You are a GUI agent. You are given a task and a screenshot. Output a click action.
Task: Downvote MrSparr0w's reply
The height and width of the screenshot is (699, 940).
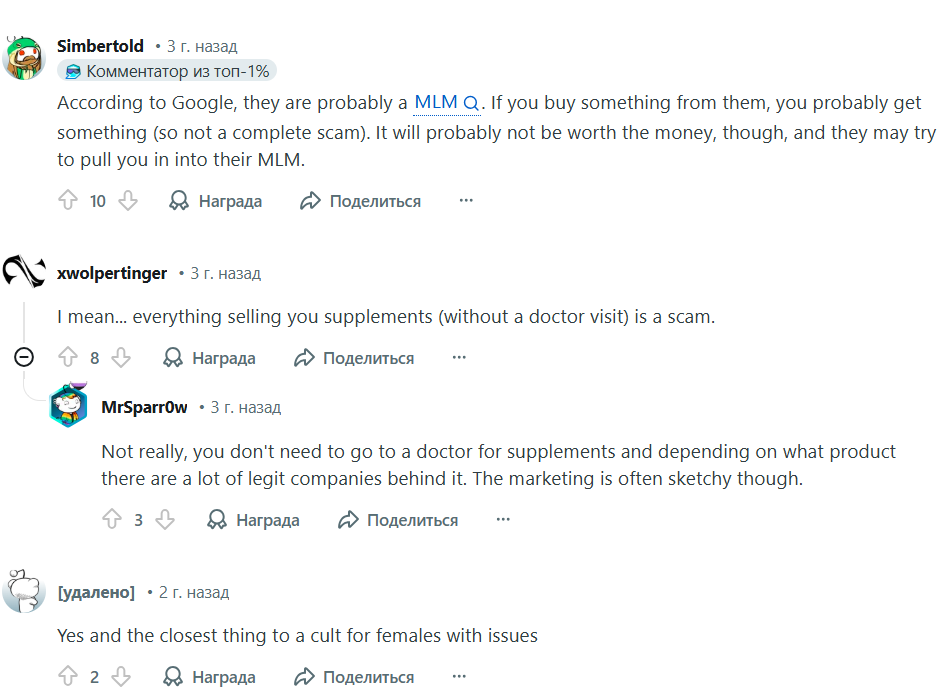tap(165, 520)
